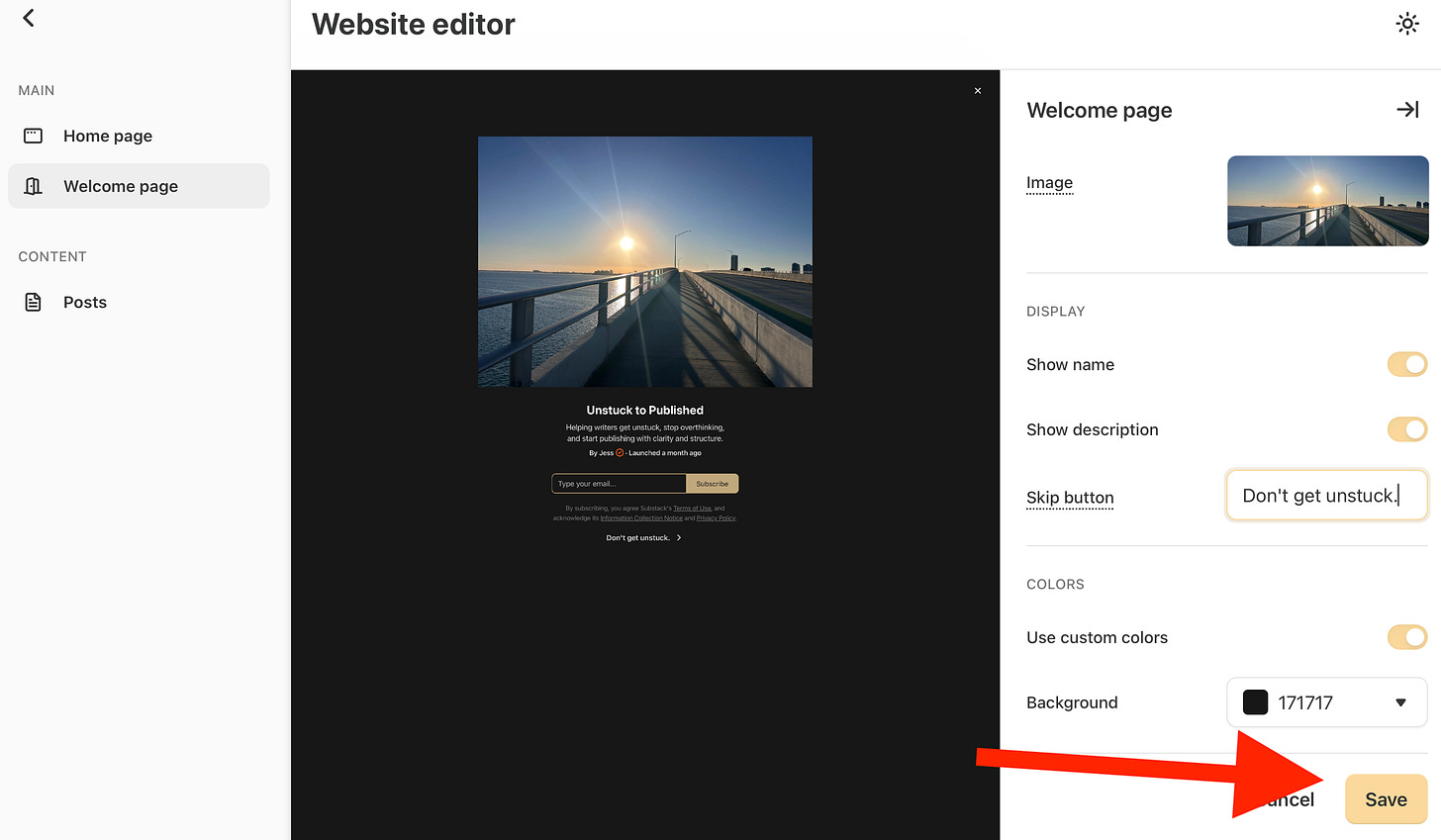The width and height of the screenshot is (1441, 840).
Task: Collapse the Welcome page settings panel
Action: 1407,110
